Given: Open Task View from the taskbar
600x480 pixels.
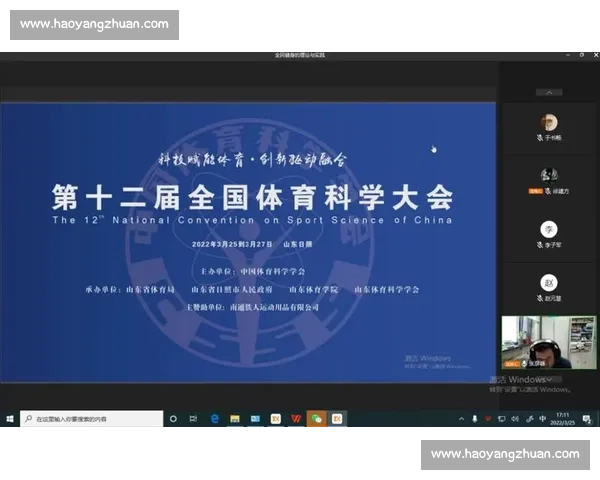Looking at the screenshot, I should point(193,419).
